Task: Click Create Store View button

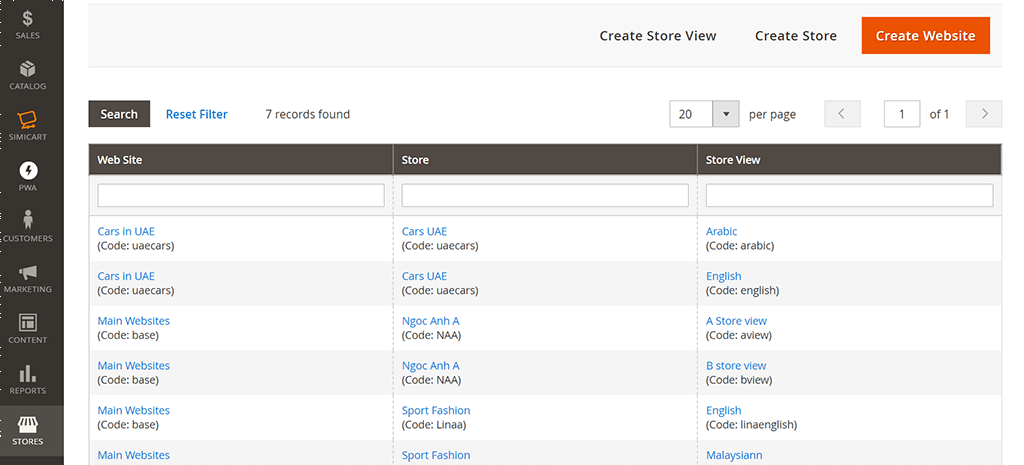Action: (658, 36)
